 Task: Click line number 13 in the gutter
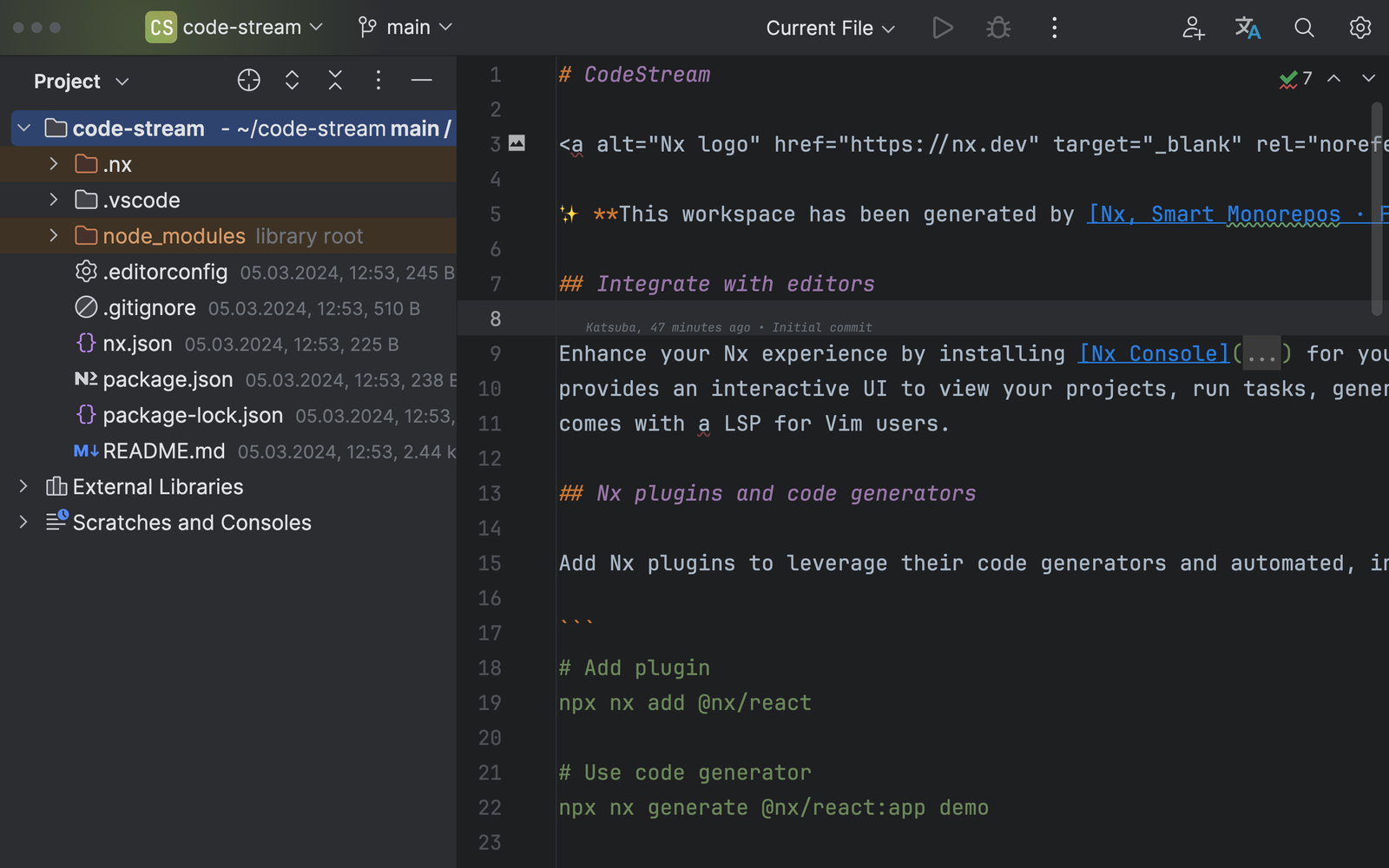click(490, 493)
